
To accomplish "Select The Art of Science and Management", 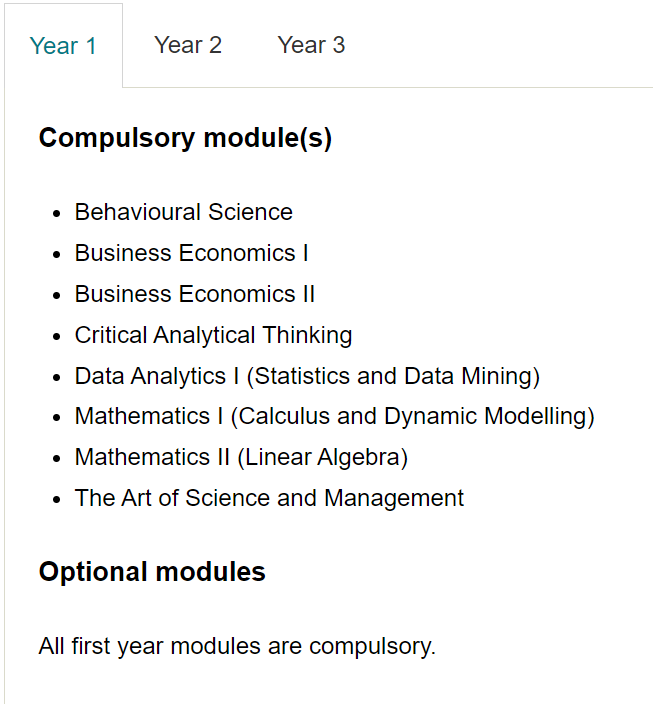I will tap(269, 498).
